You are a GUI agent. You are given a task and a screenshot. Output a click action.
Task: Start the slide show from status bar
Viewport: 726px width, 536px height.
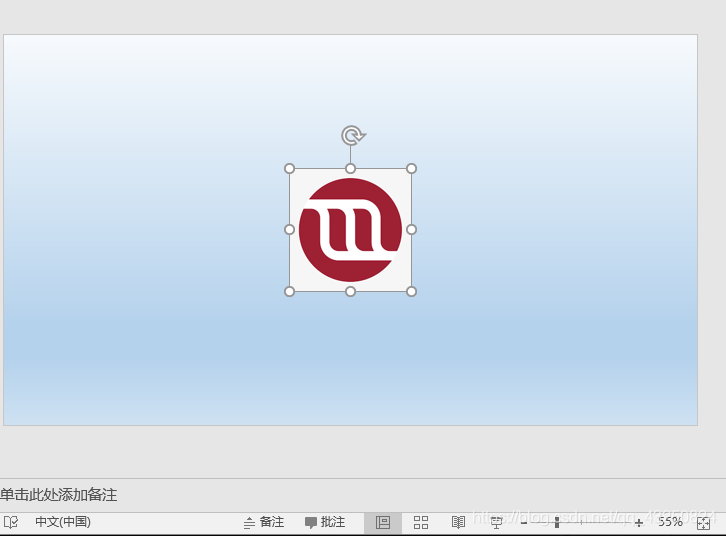[496, 523]
